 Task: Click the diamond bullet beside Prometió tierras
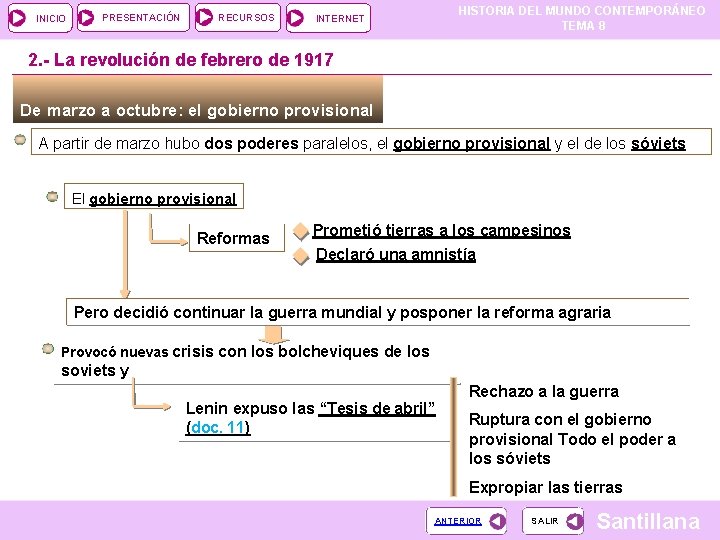click(x=301, y=232)
